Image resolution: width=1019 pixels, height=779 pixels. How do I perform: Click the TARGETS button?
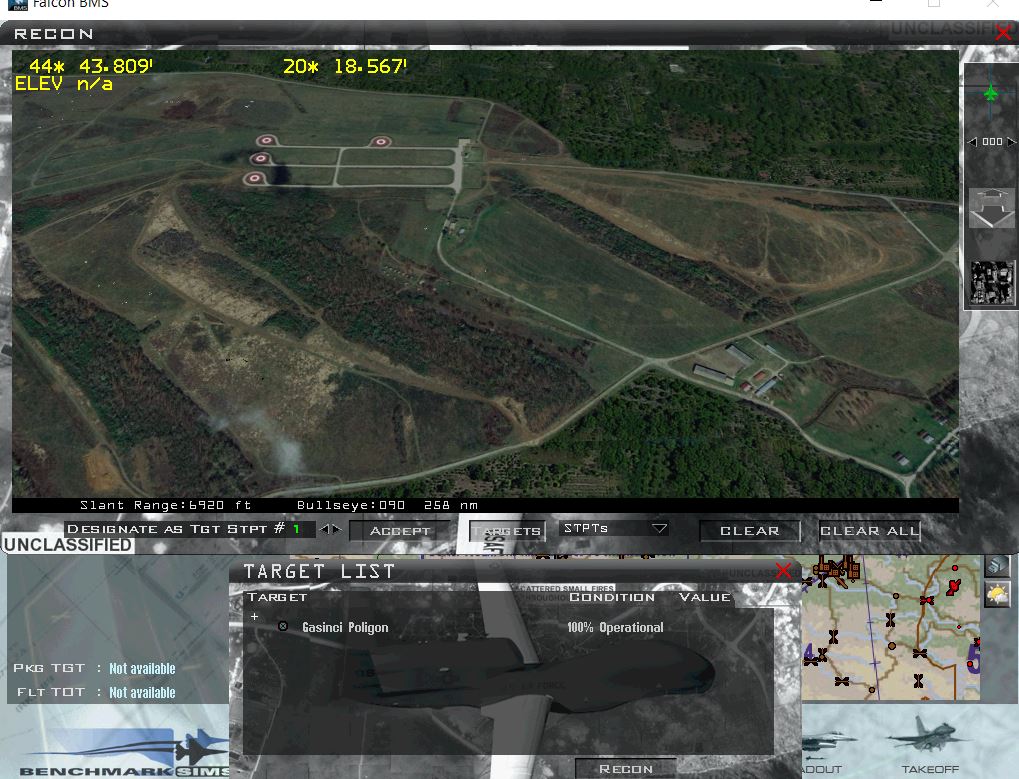[507, 531]
